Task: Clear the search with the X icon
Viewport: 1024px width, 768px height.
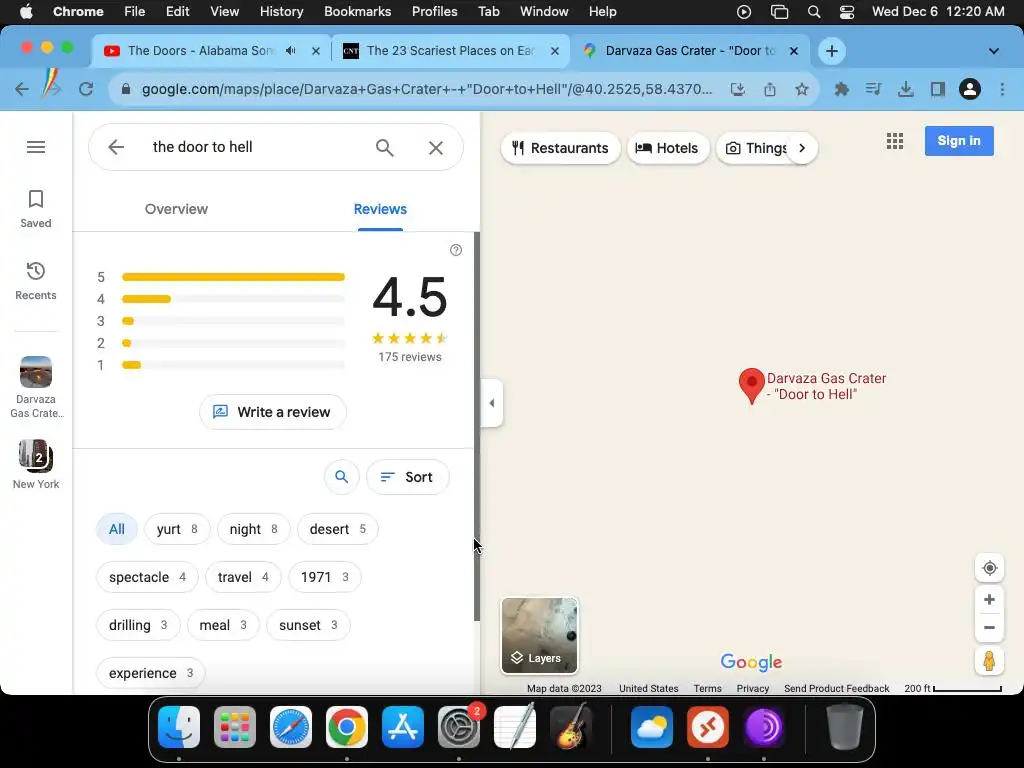Action: [436, 148]
